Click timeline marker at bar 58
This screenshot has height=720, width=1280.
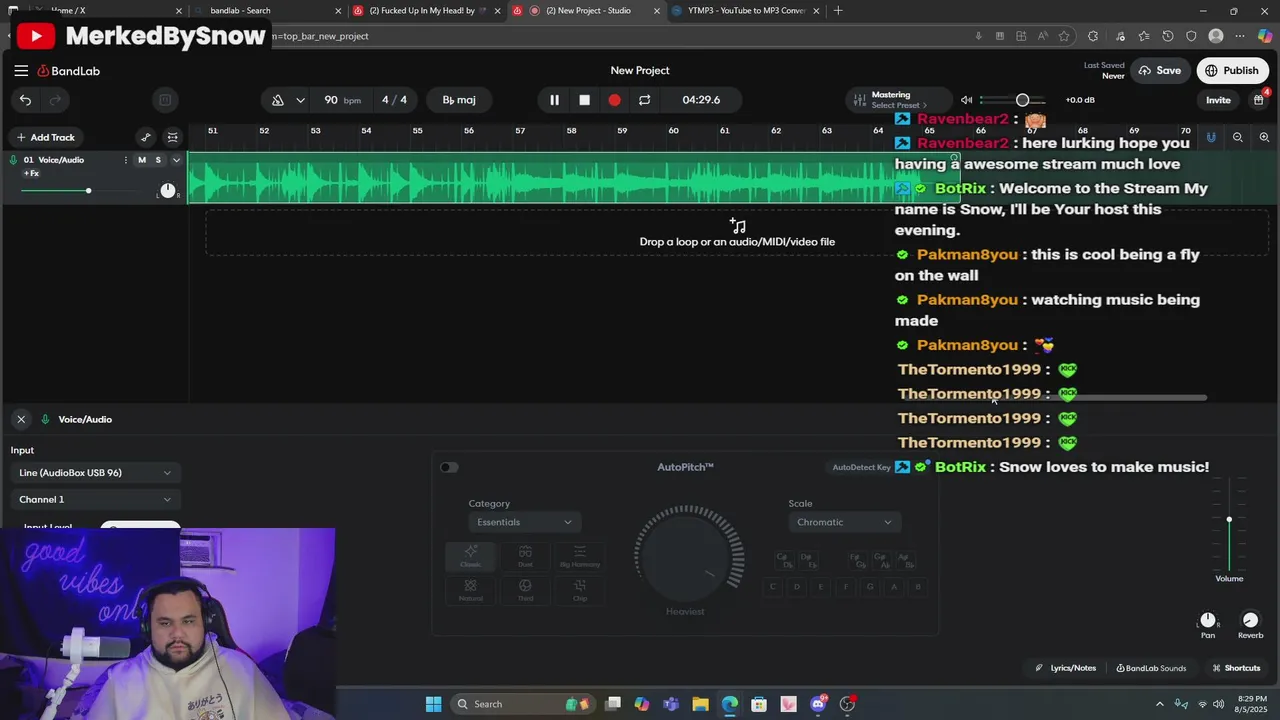571,131
